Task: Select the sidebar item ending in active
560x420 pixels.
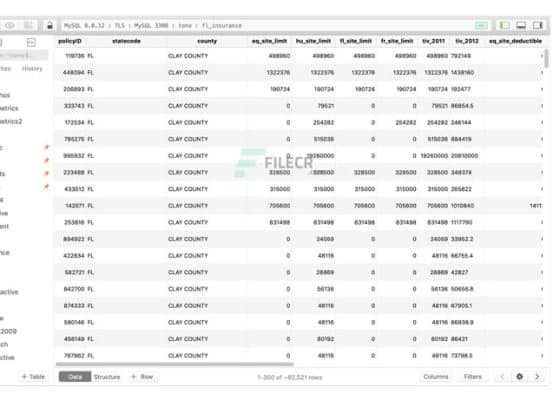Action: (x=9, y=292)
